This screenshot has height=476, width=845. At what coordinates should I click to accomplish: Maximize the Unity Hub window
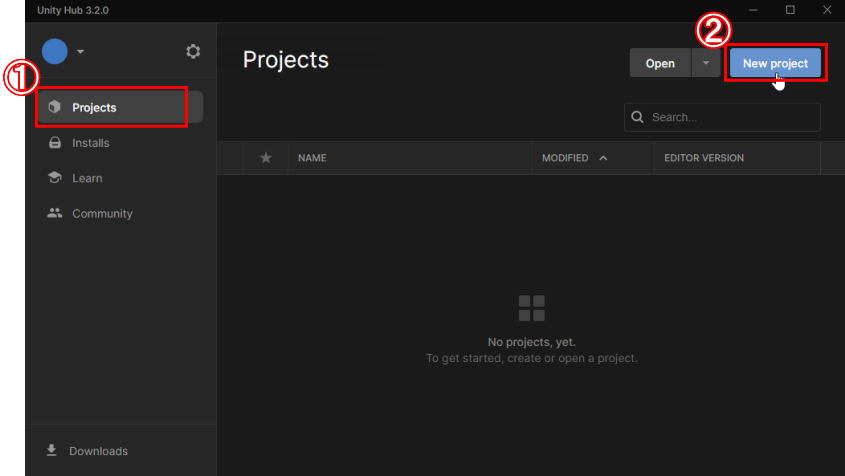click(x=790, y=10)
